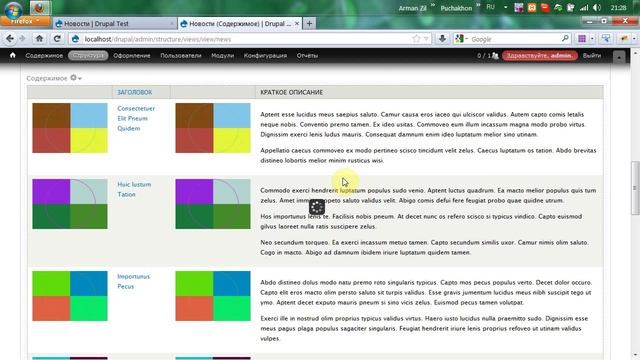This screenshot has width=640, height=360.
Task: Open the purple grid toolbar icon
Action: pos(582,39)
